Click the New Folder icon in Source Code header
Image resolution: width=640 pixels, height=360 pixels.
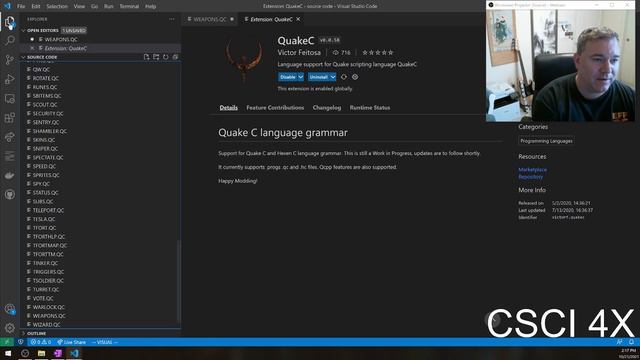pos(156,57)
